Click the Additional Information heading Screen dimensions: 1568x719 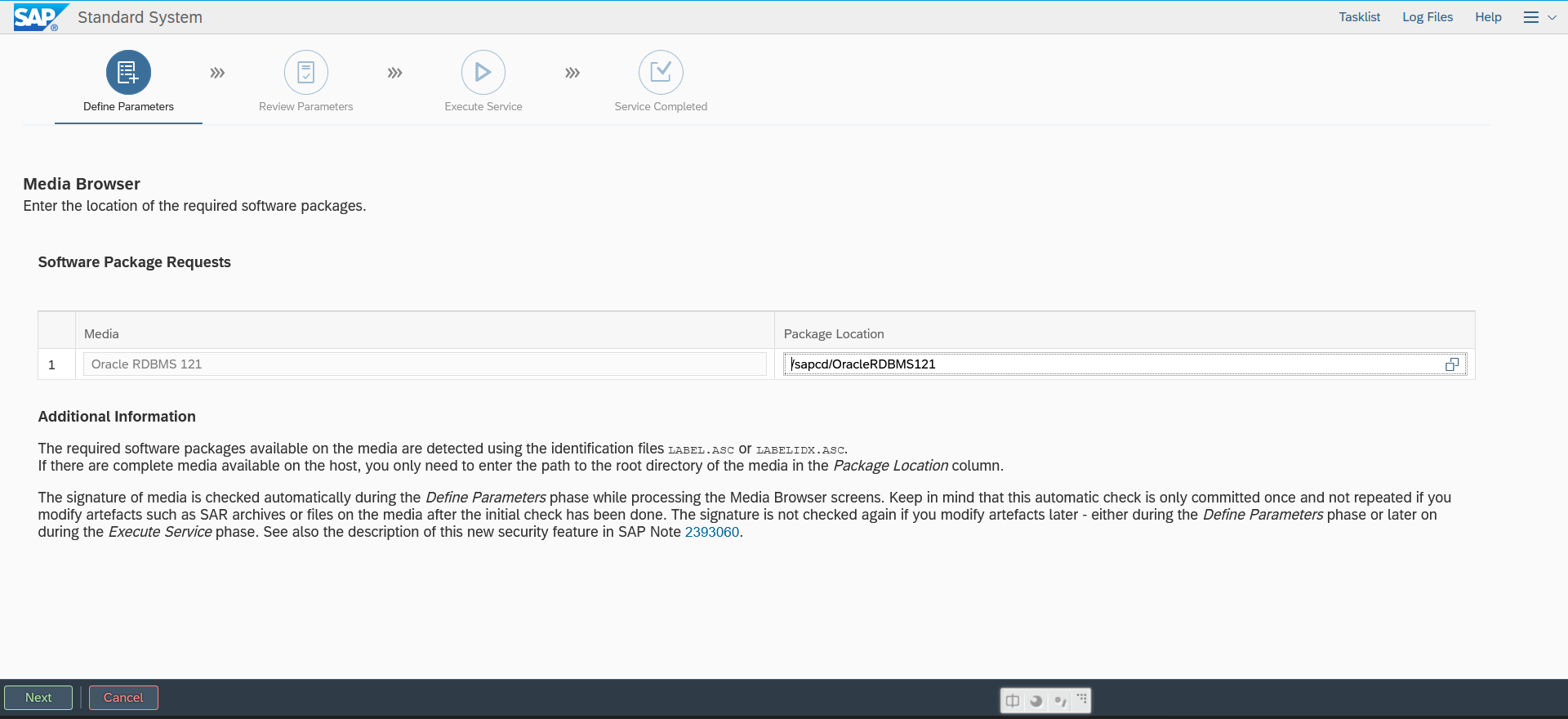point(117,417)
